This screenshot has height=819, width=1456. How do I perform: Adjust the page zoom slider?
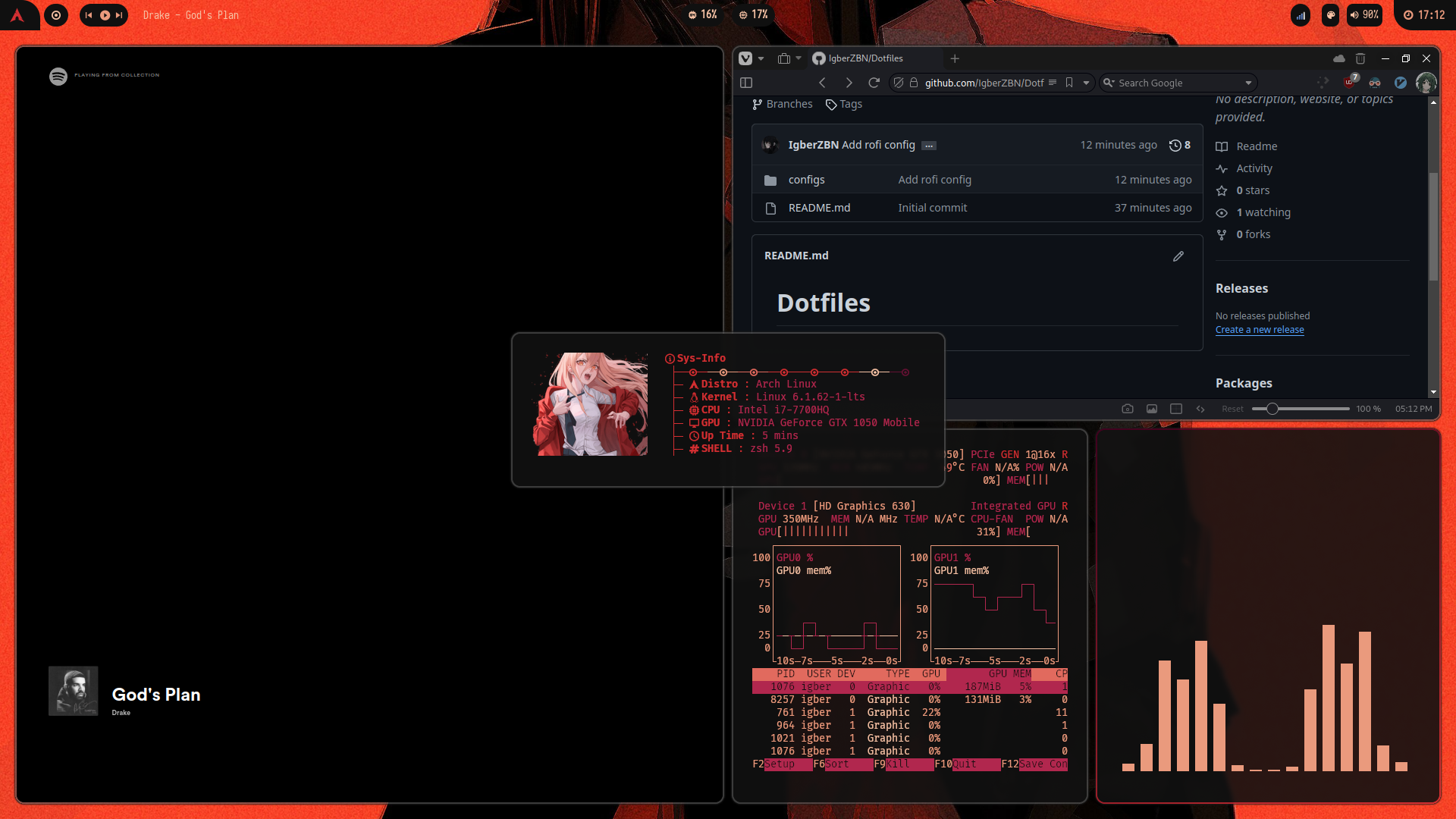(1301, 409)
